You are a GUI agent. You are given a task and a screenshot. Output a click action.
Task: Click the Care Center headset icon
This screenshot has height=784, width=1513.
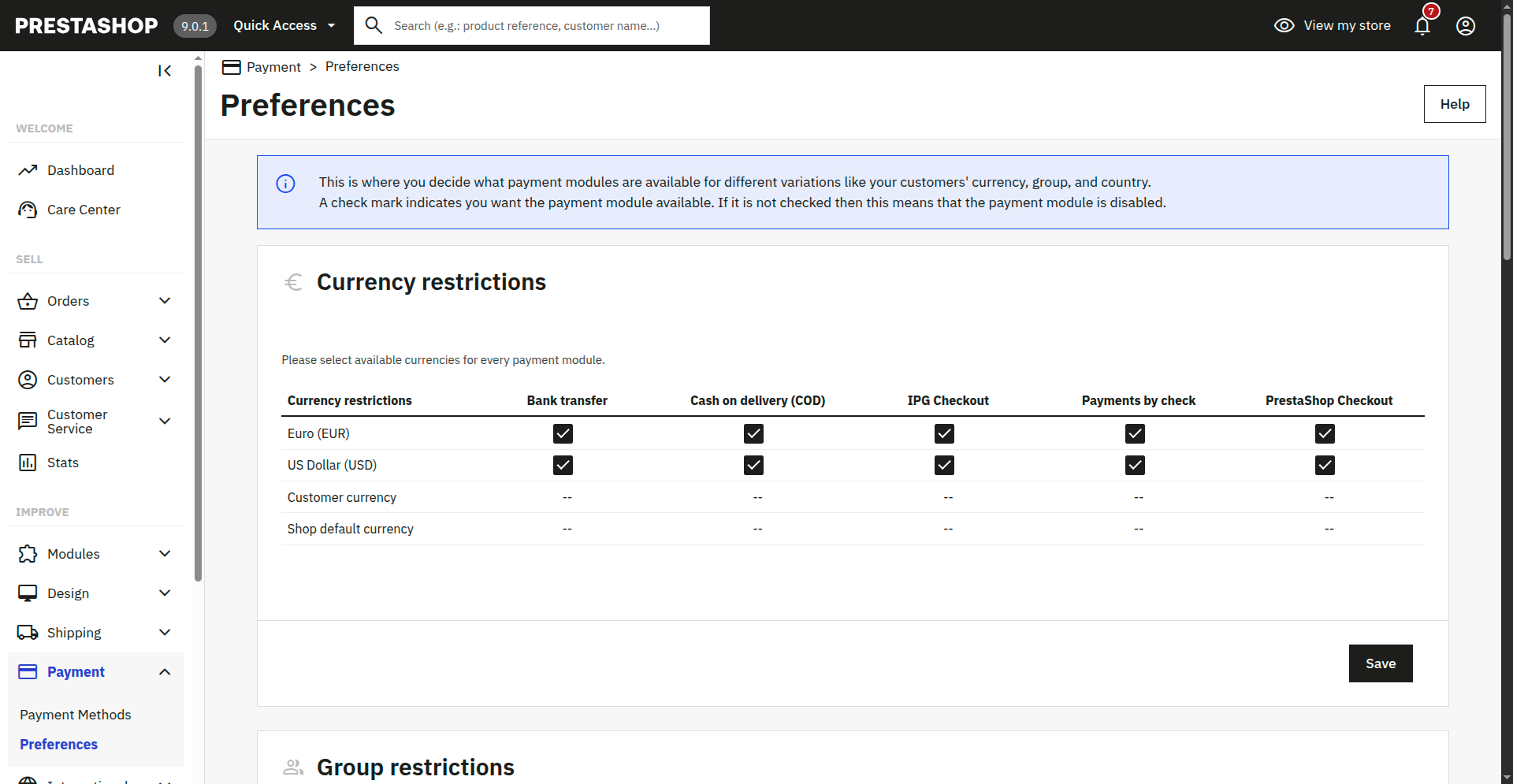pyautogui.click(x=28, y=210)
